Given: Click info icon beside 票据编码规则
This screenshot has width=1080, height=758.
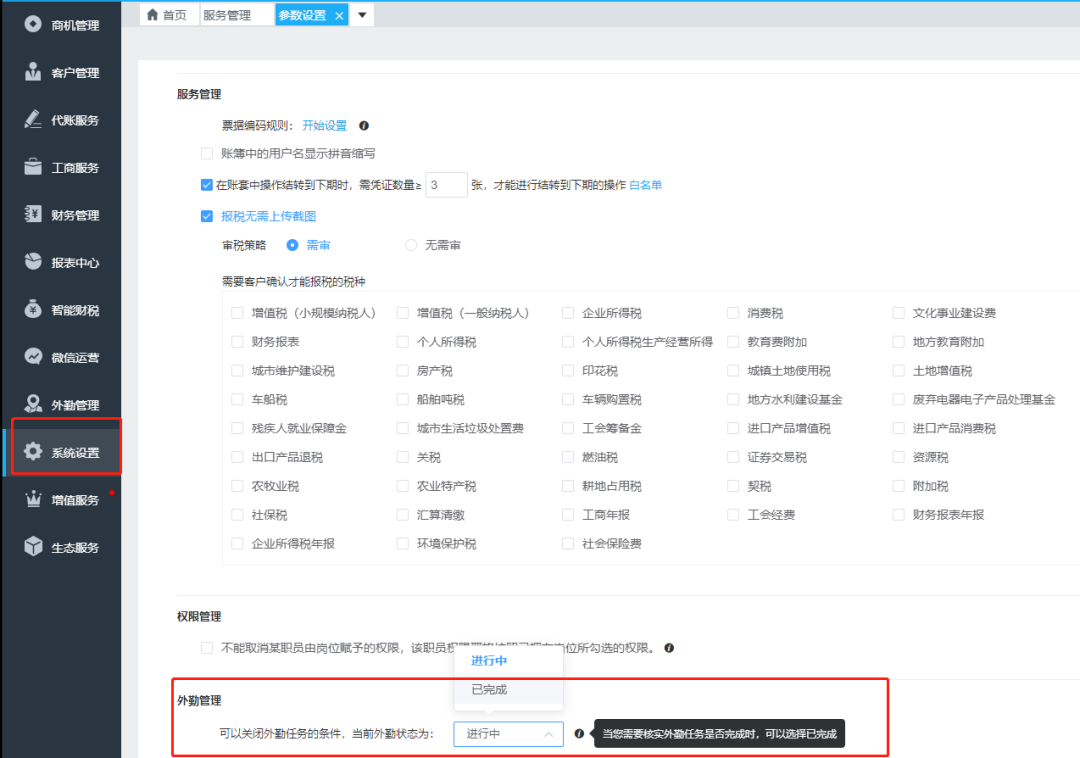Looking at the screenshot, I should 364,125.
